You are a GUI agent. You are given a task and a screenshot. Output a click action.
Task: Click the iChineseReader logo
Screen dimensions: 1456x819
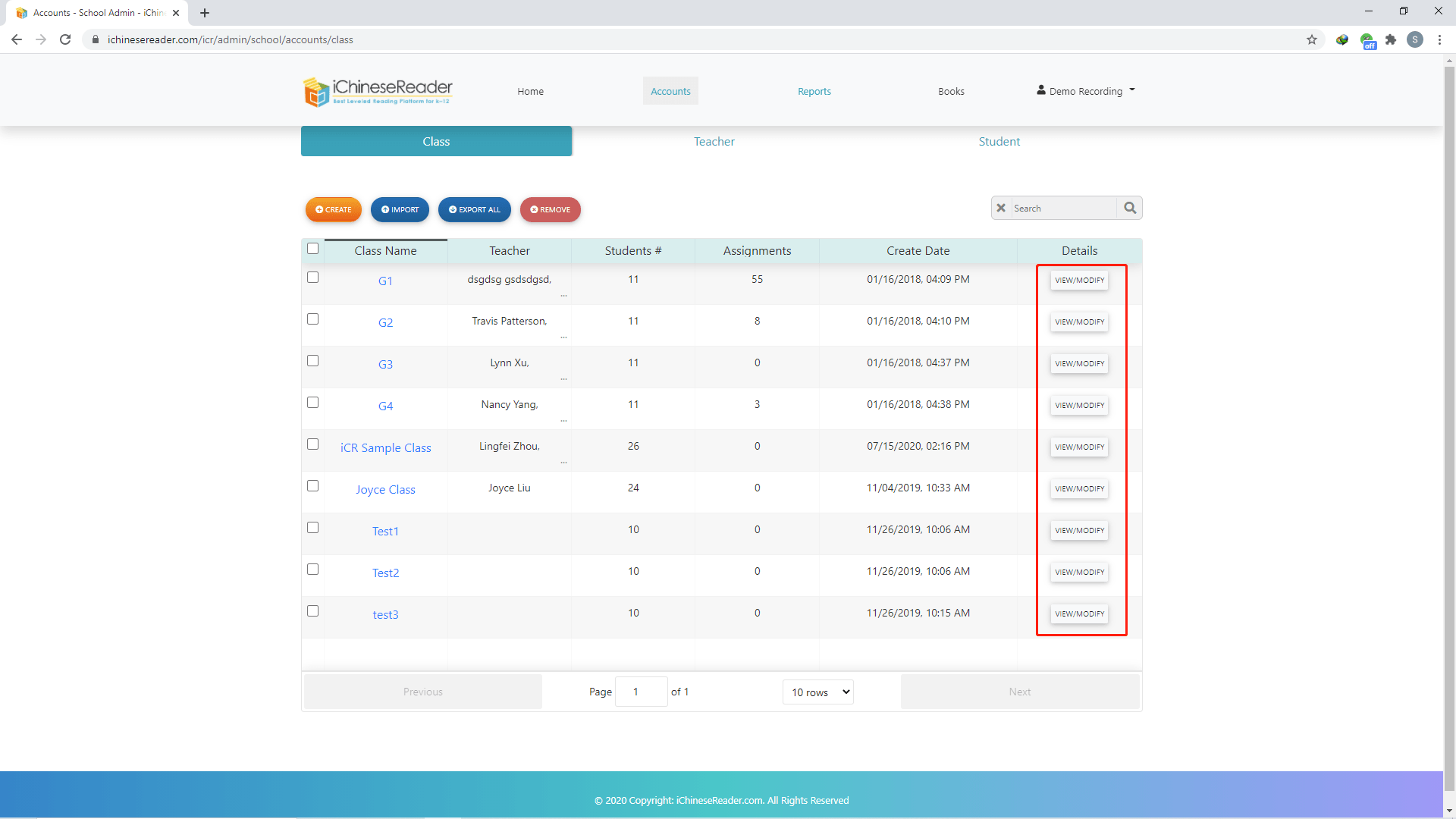tap(378, 92)
